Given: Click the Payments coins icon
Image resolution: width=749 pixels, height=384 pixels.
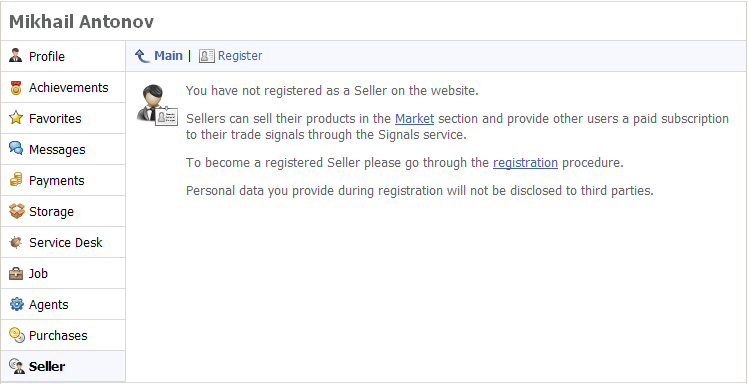Looking at the screenshot, I should click(16, 180).
